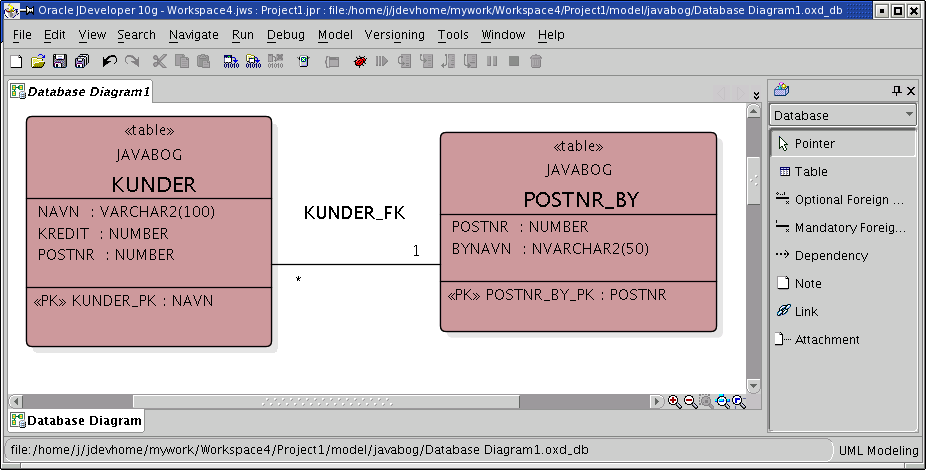This screenshot has height=470, width=926.
Task: Click the KUNDER_FK relationship label
Action: point(354,213)
